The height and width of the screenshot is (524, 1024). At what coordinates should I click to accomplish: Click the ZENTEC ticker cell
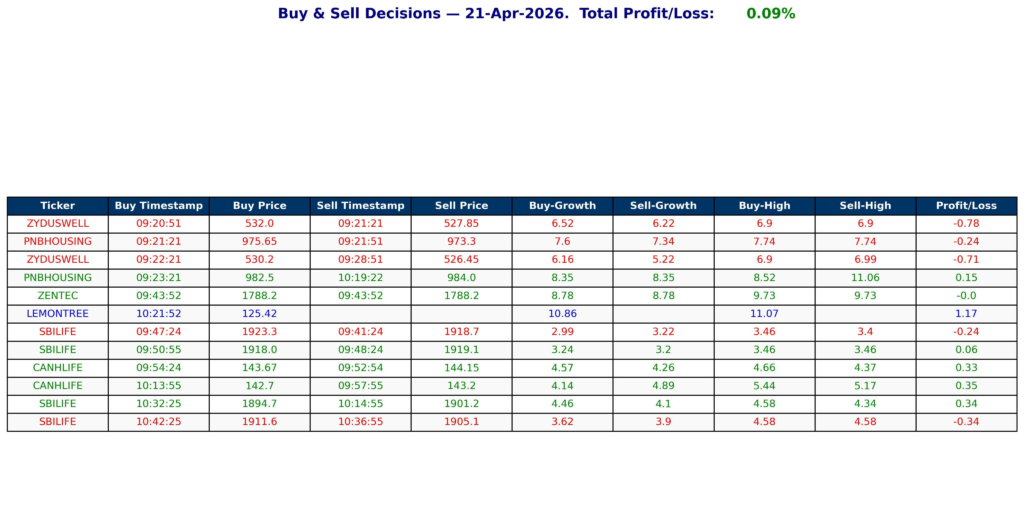click(x=57, y=296)
